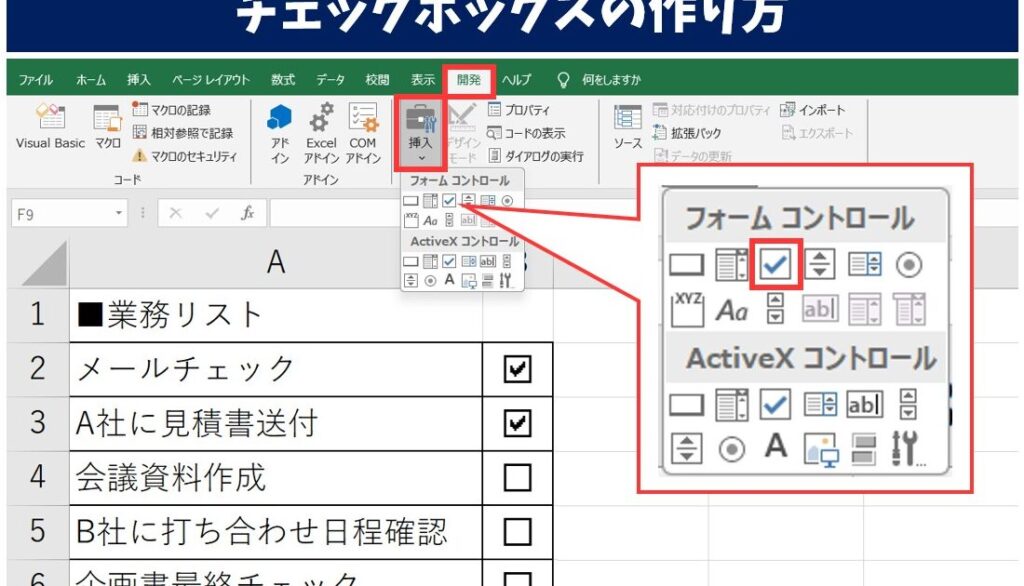Tick the B社に打ち合わせ日程確認 checkbox
The image size is (1024, 586).
point(517,531)
